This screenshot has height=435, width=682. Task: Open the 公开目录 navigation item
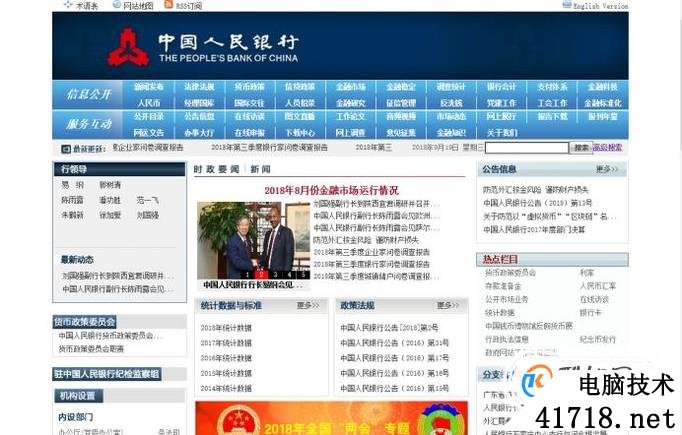pyautogui.click(x=149, y=116)
